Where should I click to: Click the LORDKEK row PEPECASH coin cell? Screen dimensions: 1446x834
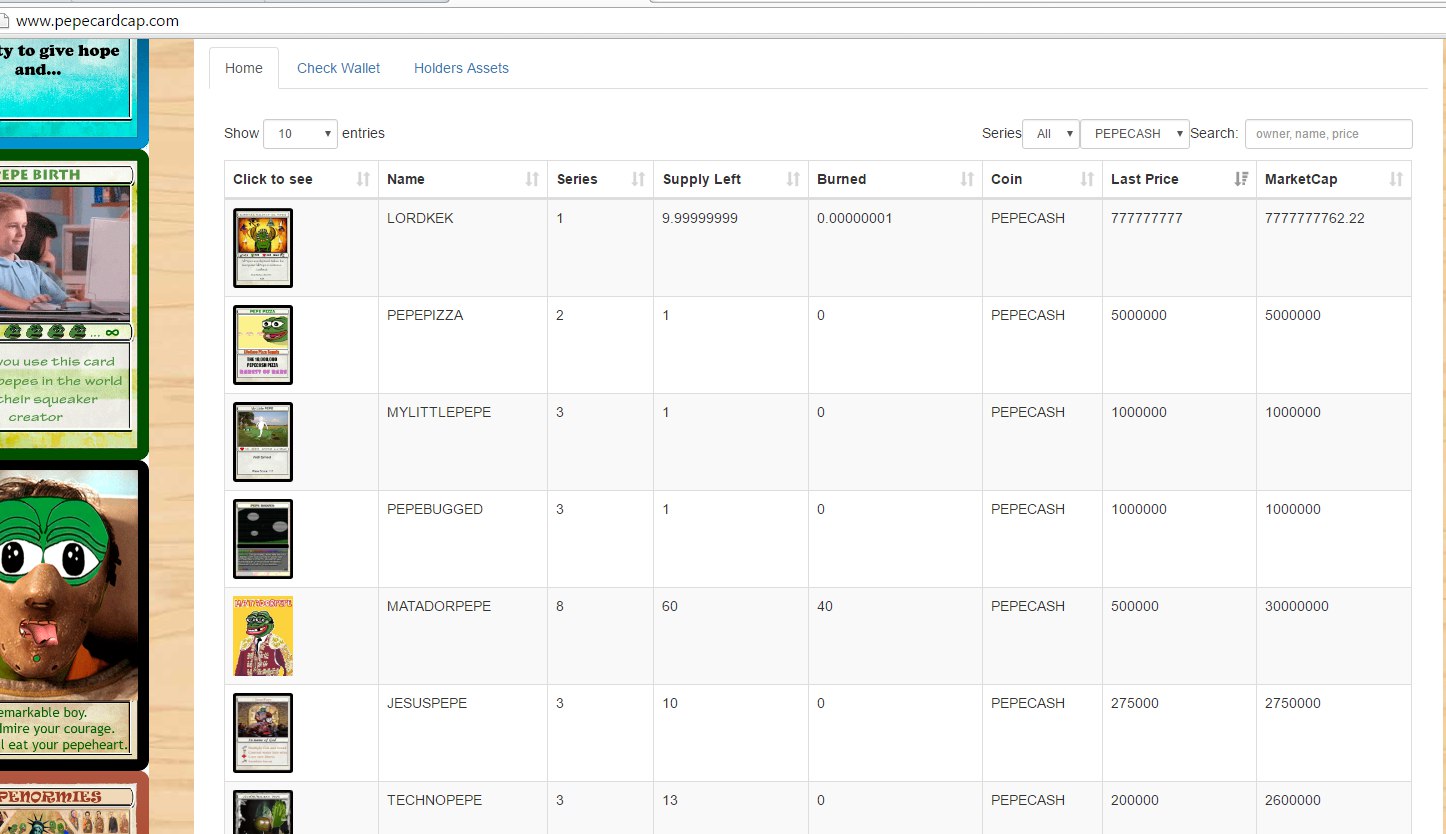coord(1042,247)
